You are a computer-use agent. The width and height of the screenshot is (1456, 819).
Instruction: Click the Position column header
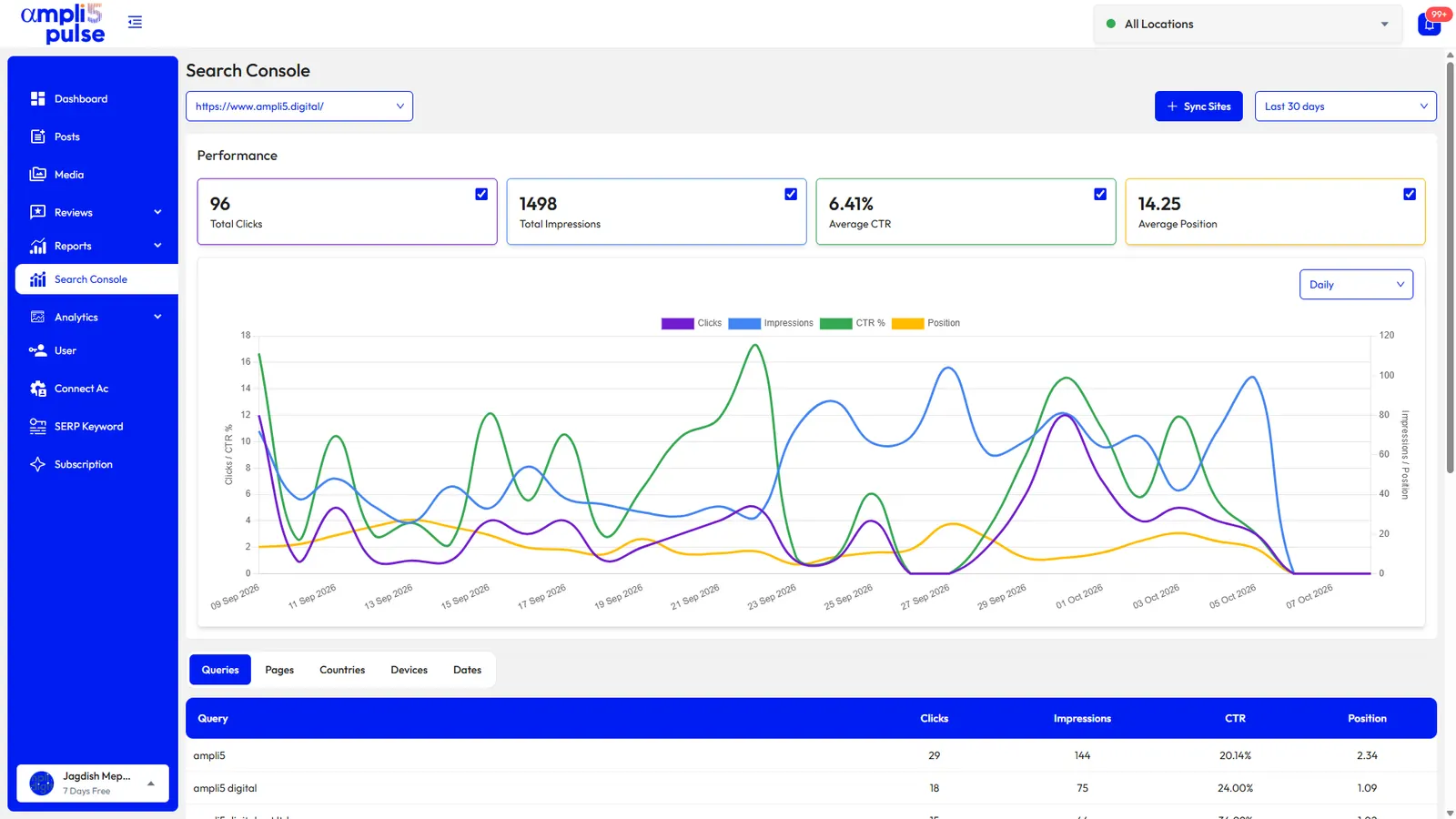(1367, 719)
